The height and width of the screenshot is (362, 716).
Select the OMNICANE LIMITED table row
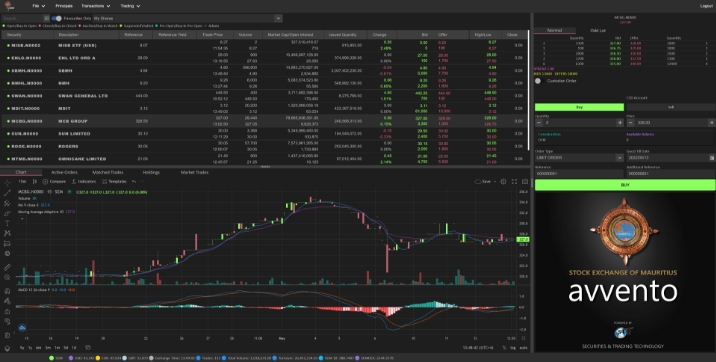pos(264,159)
